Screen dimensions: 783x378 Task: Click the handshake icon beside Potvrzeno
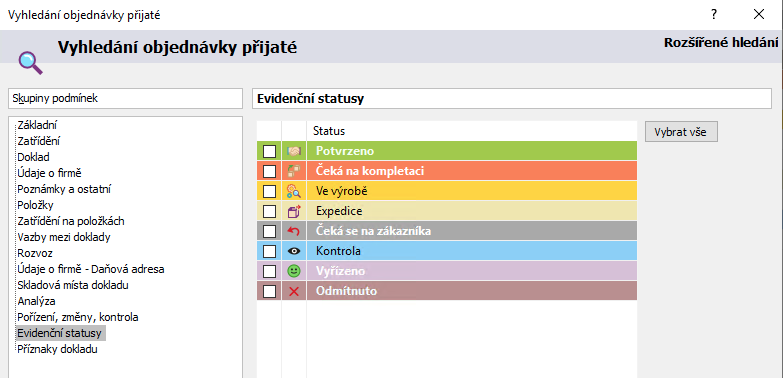click(x=294, y=151)
